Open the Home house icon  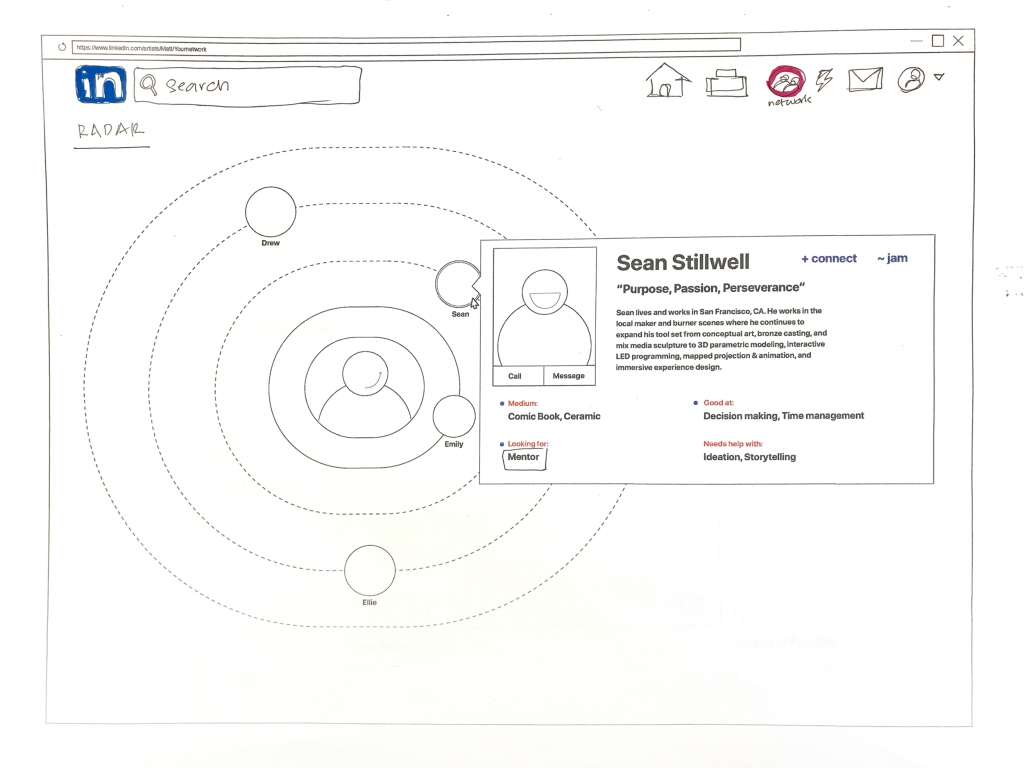coord(668,80)
